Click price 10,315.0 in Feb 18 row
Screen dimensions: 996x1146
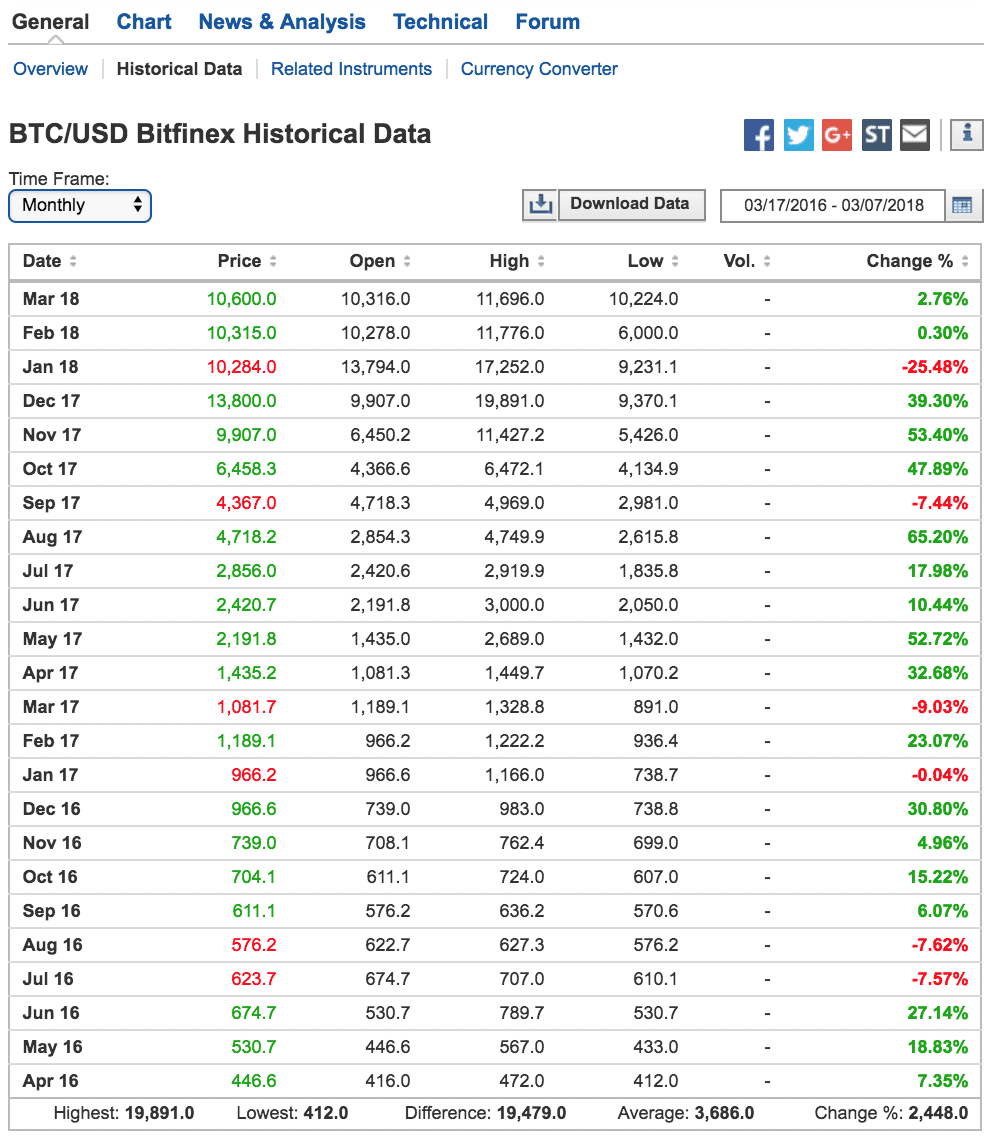pyautogui.click(x=242, y=333)
